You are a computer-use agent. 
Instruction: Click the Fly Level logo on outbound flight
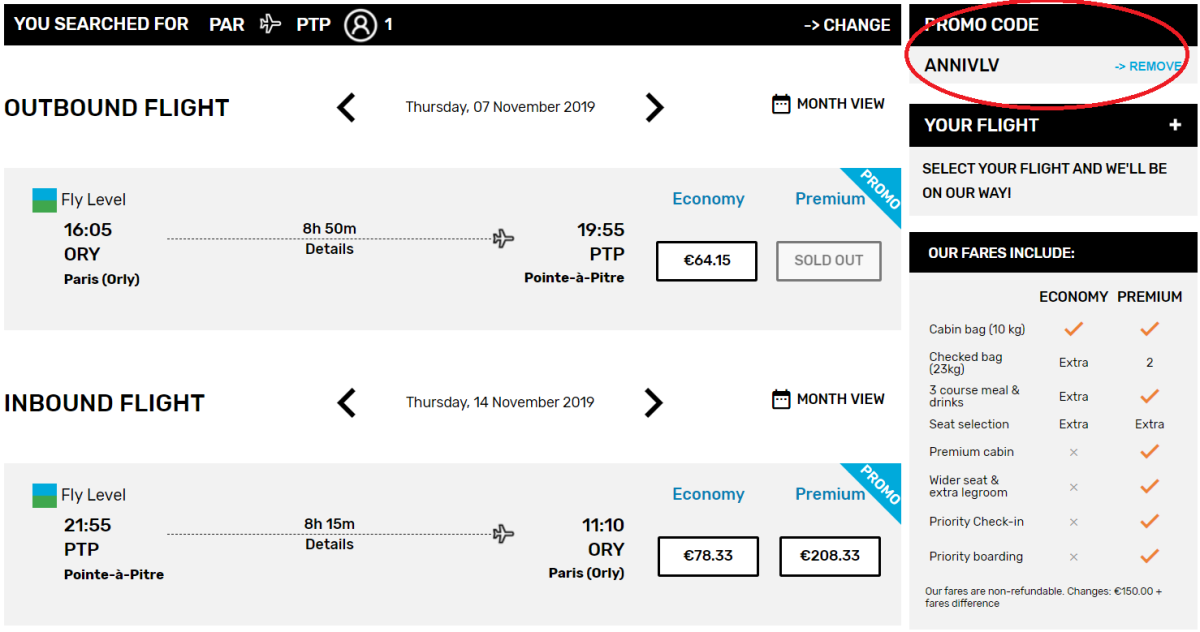click(x=45, y=200)
